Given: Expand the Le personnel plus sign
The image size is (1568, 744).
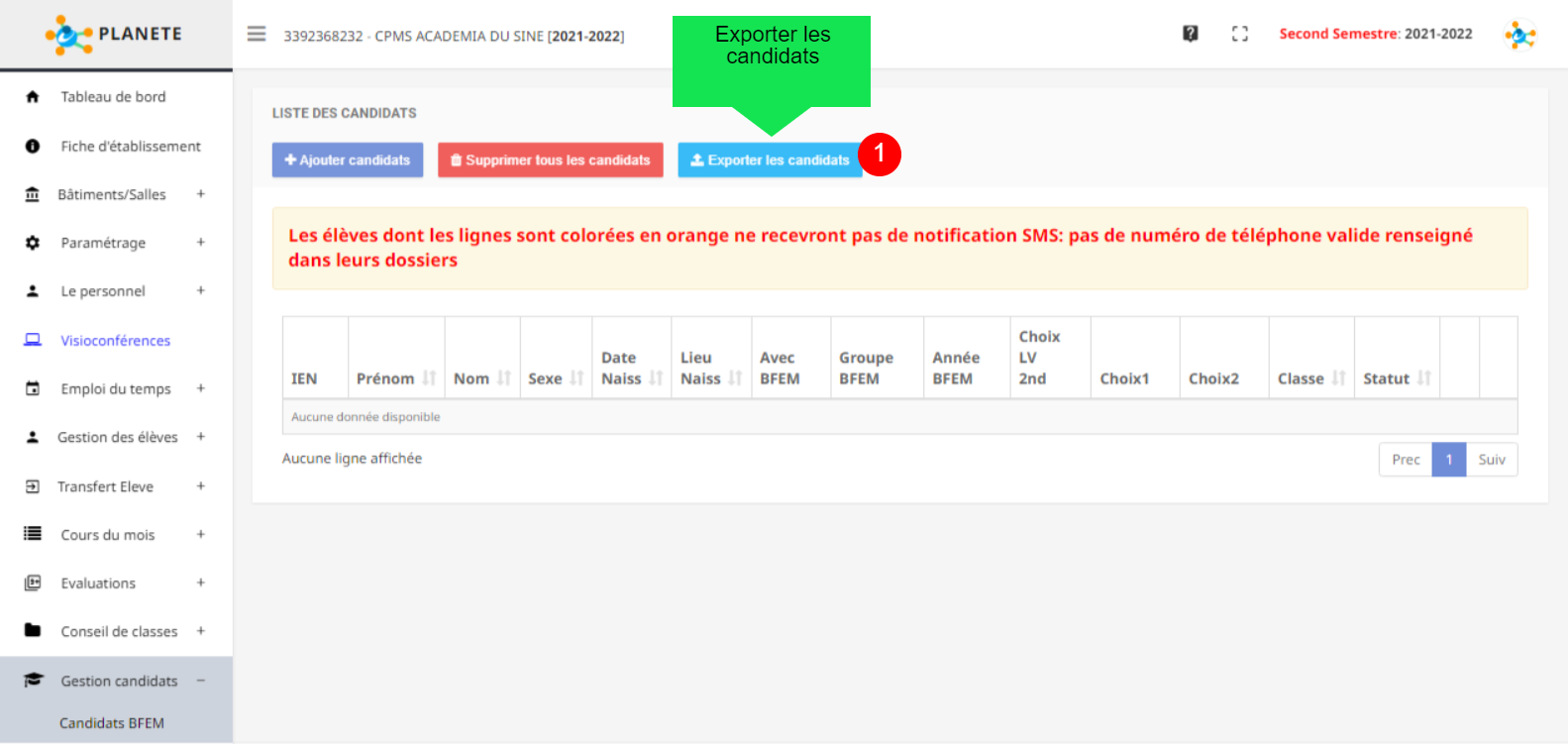Looking at the screenshot, I should (200, 291).
